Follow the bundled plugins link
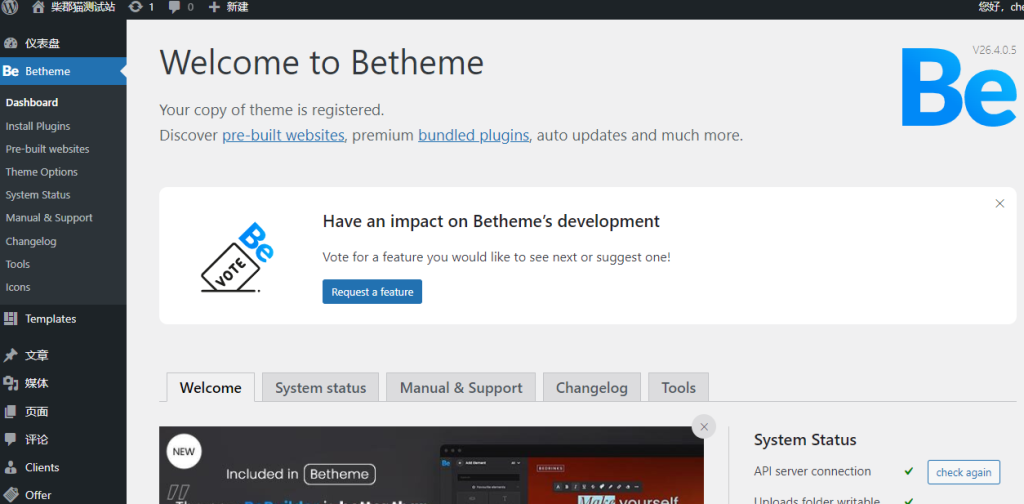This screenshot has height=504, width=1024. (x=473, y=135)
